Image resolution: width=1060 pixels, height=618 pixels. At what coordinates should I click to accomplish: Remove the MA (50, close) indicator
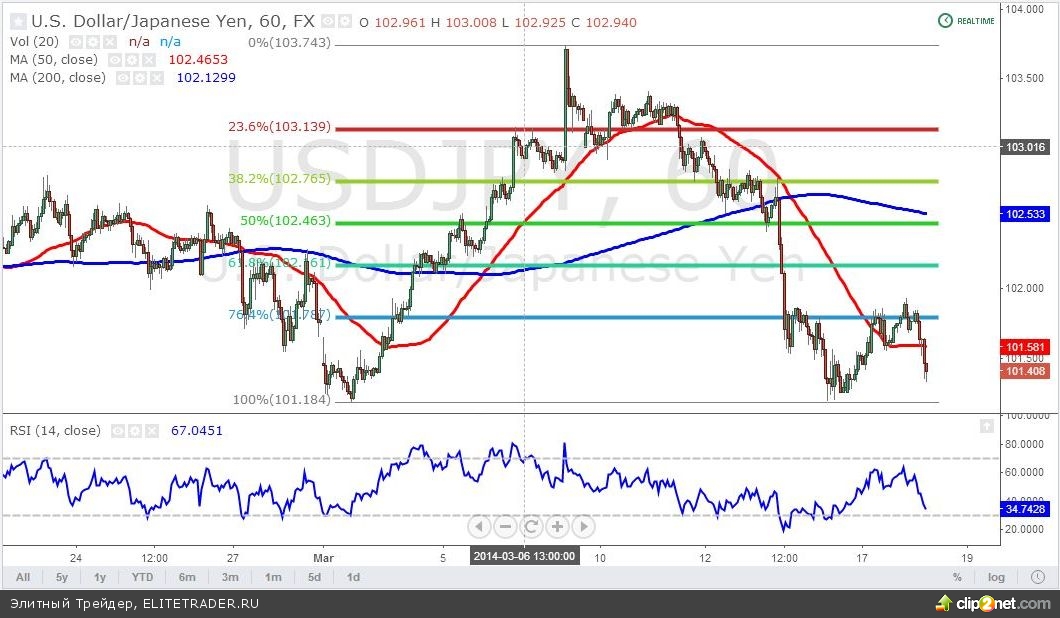148,60
